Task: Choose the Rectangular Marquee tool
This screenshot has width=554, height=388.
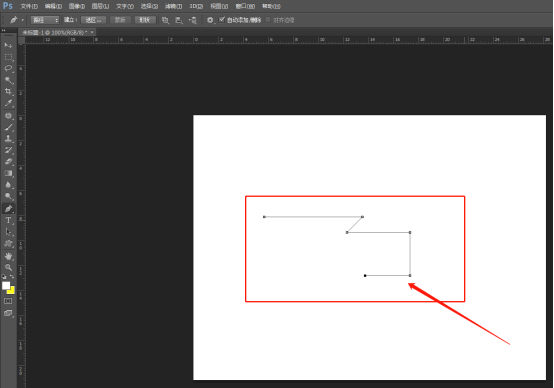Action: (8, 57)
